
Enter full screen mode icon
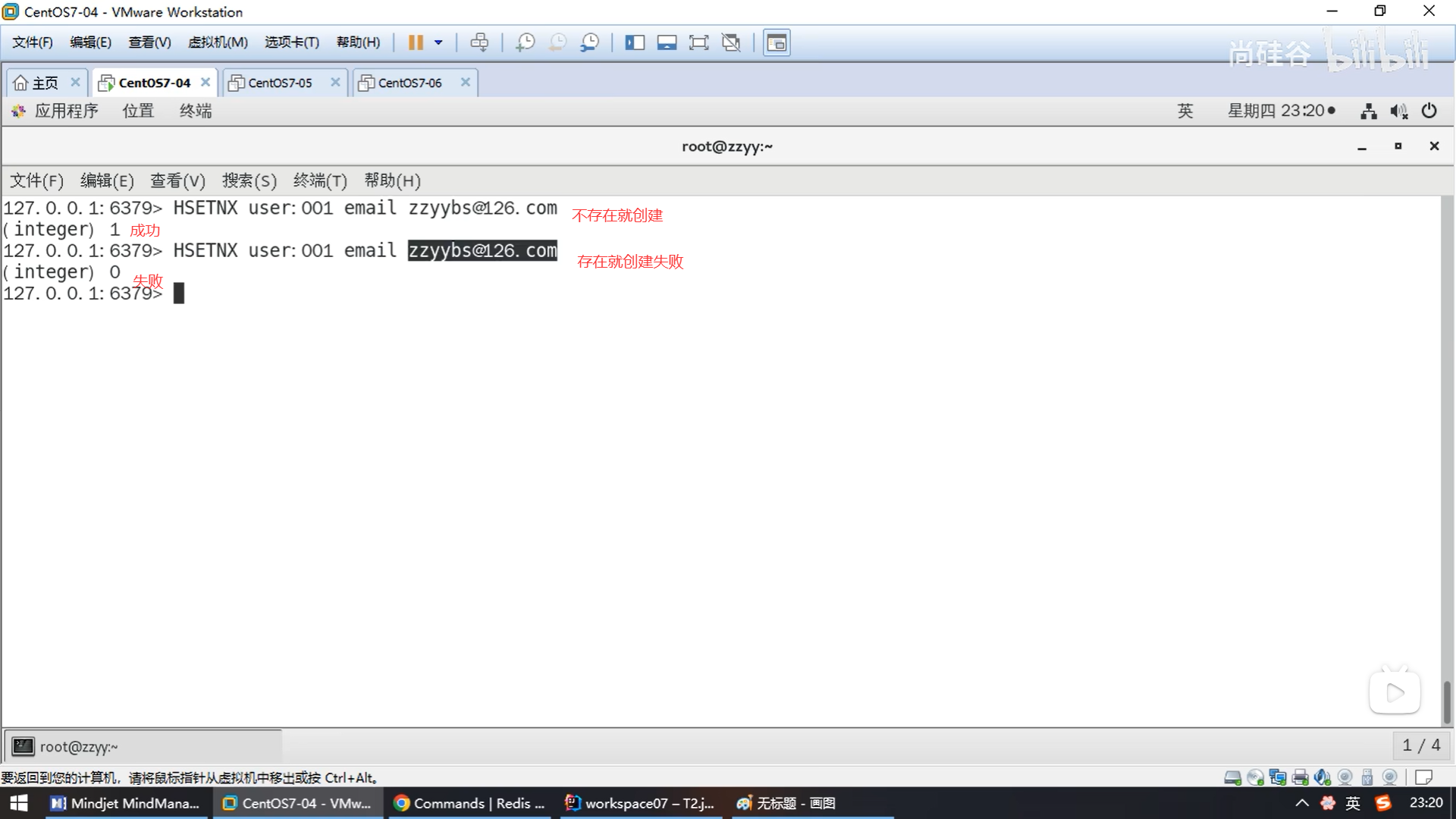coord(698,42)
